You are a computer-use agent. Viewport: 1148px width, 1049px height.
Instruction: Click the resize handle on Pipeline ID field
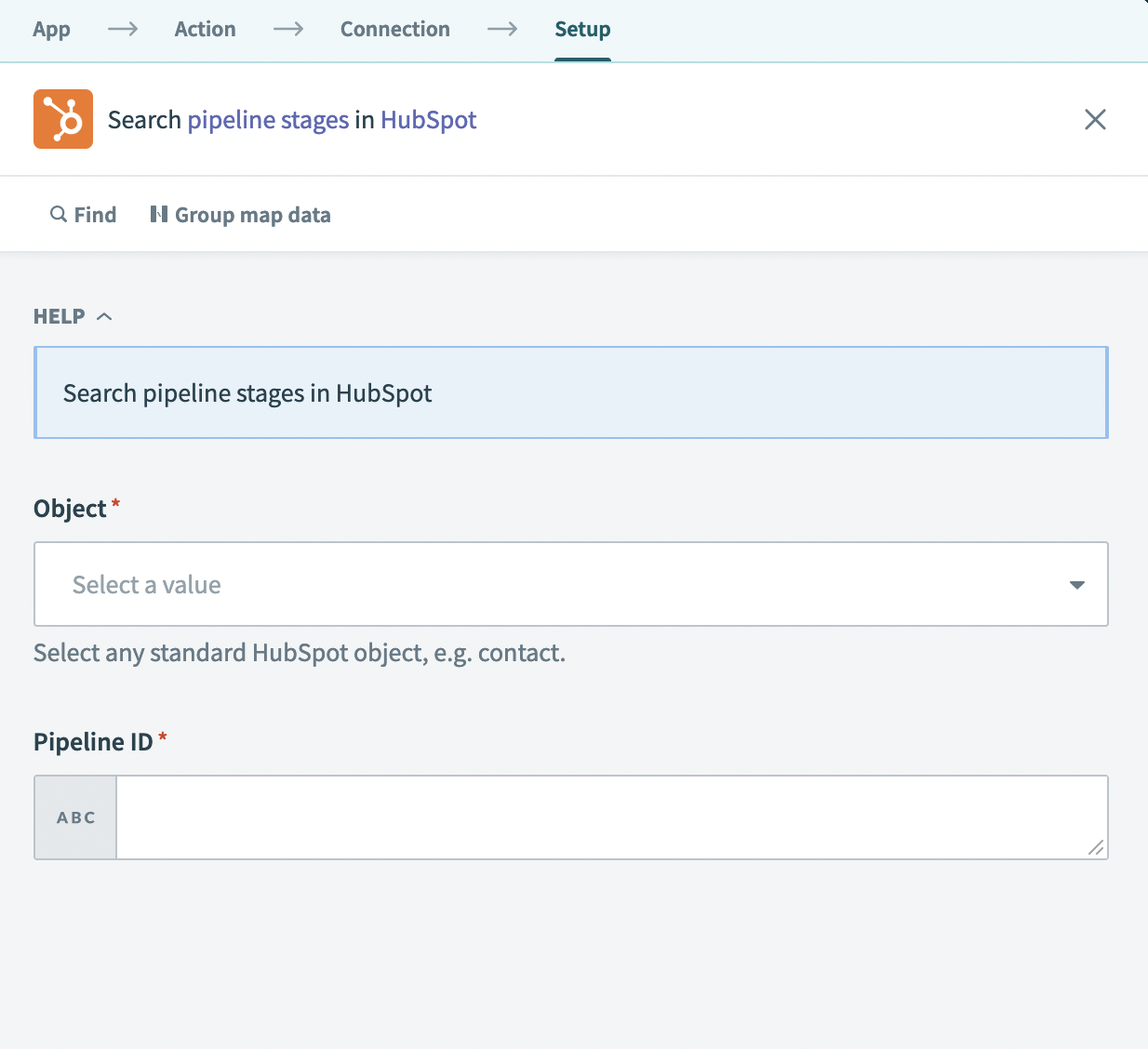(x=1097, y=849)
